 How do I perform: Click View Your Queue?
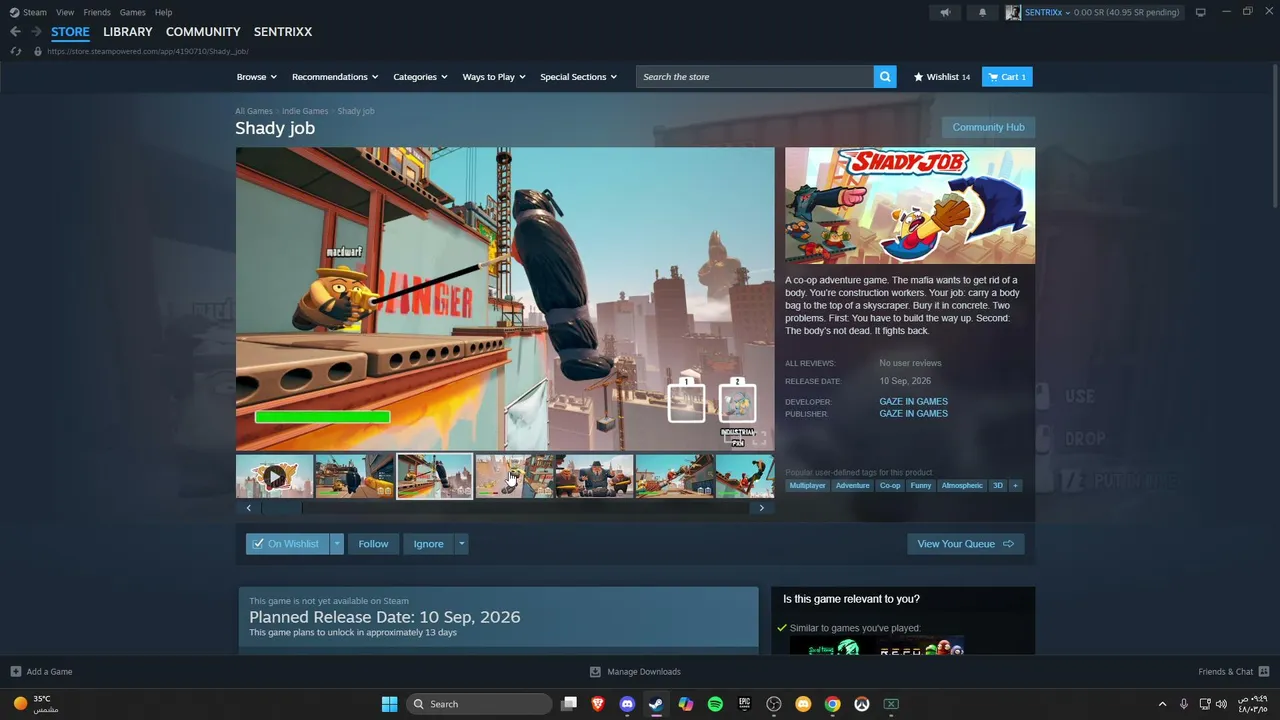pos(965,544)
